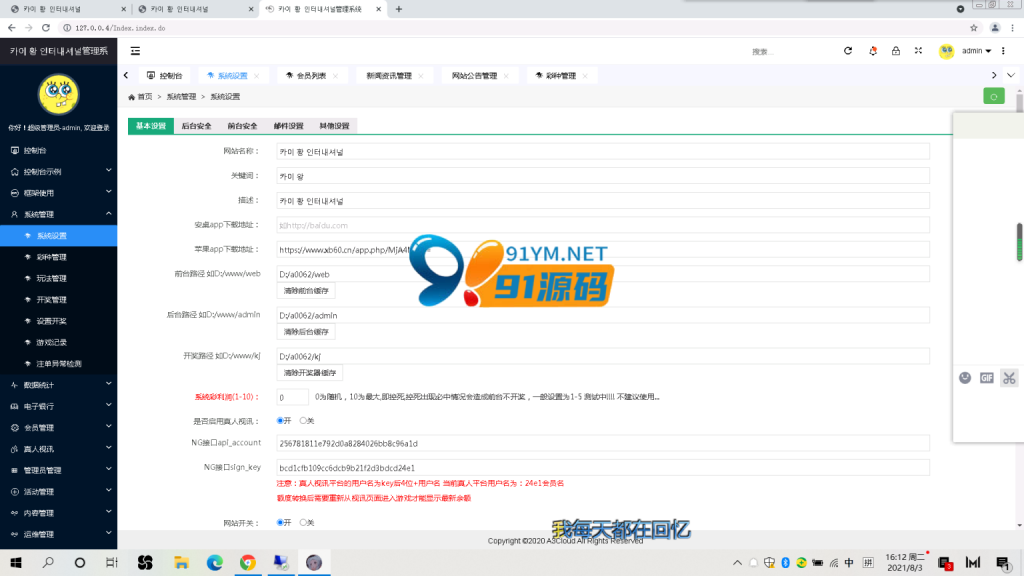Click the Chrome icon on the taskbar
This screenshot has height=576, width=1024.
[248, 562]
